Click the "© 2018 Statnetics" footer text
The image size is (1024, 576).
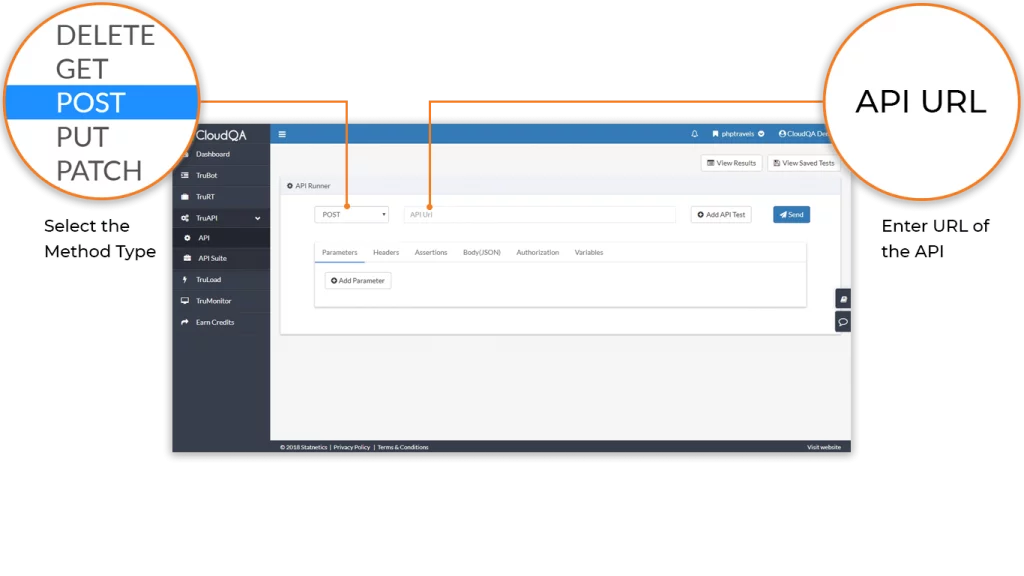(304, 447)
